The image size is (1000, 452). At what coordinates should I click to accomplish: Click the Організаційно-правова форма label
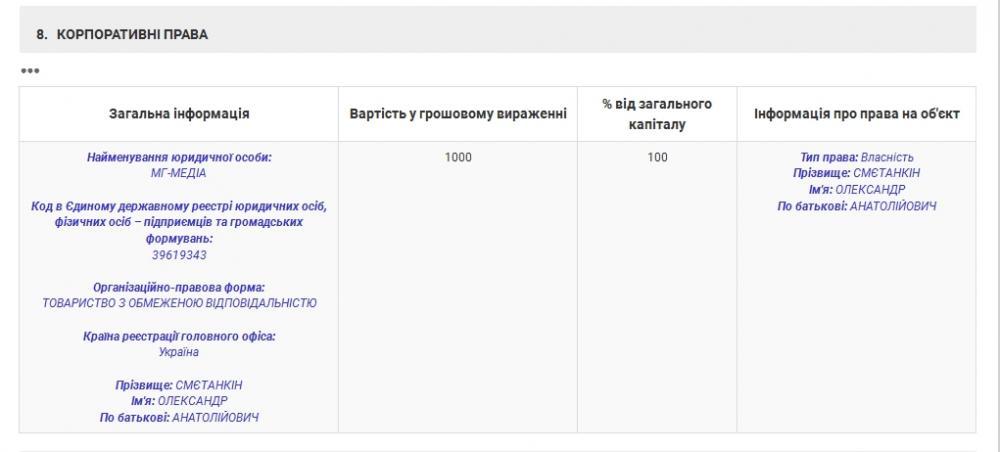click(x=179, y=287)
